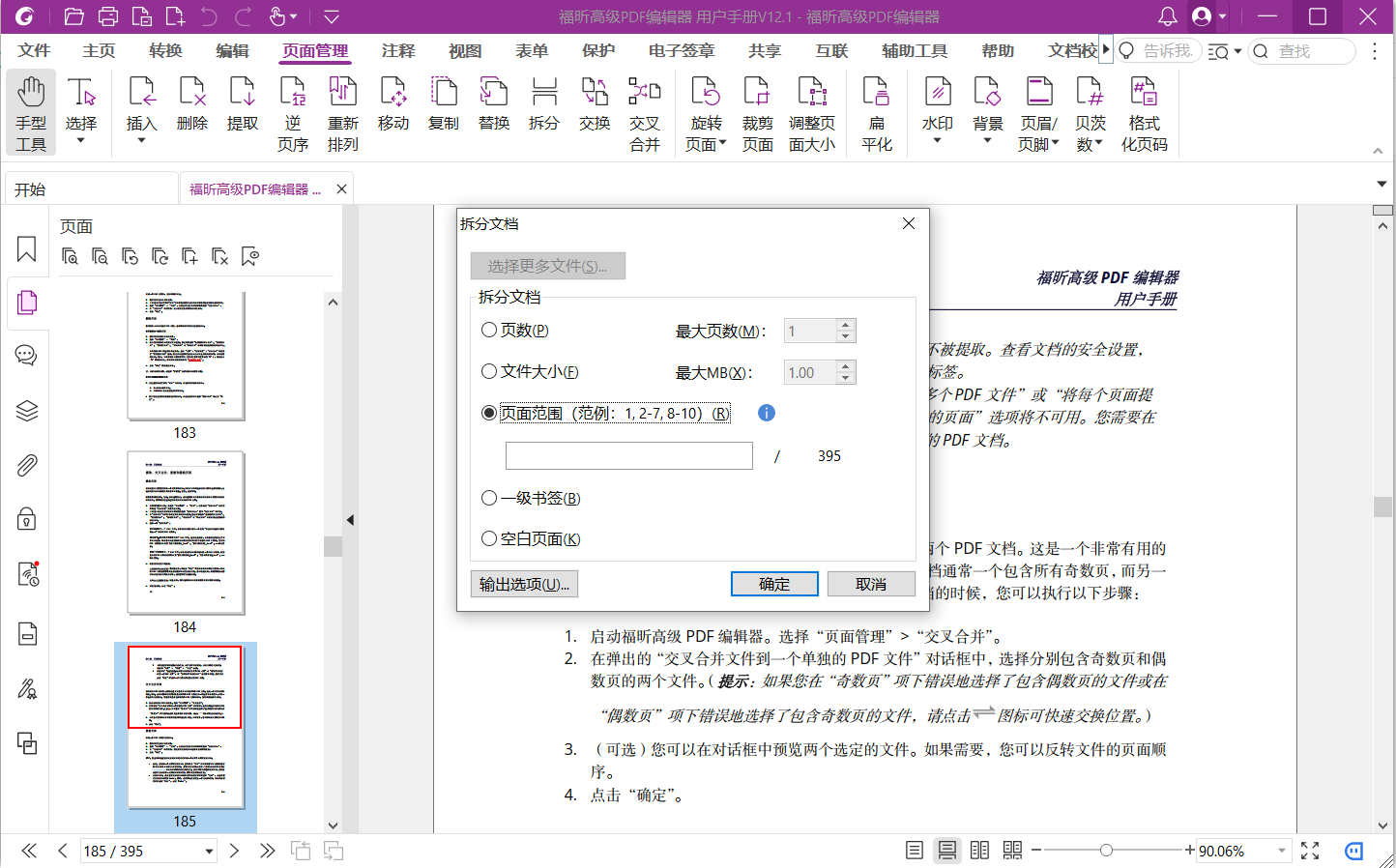The width and height of the screenshot is (1396, 868).
Task: Click the page range text field
Action: (629, 455)
